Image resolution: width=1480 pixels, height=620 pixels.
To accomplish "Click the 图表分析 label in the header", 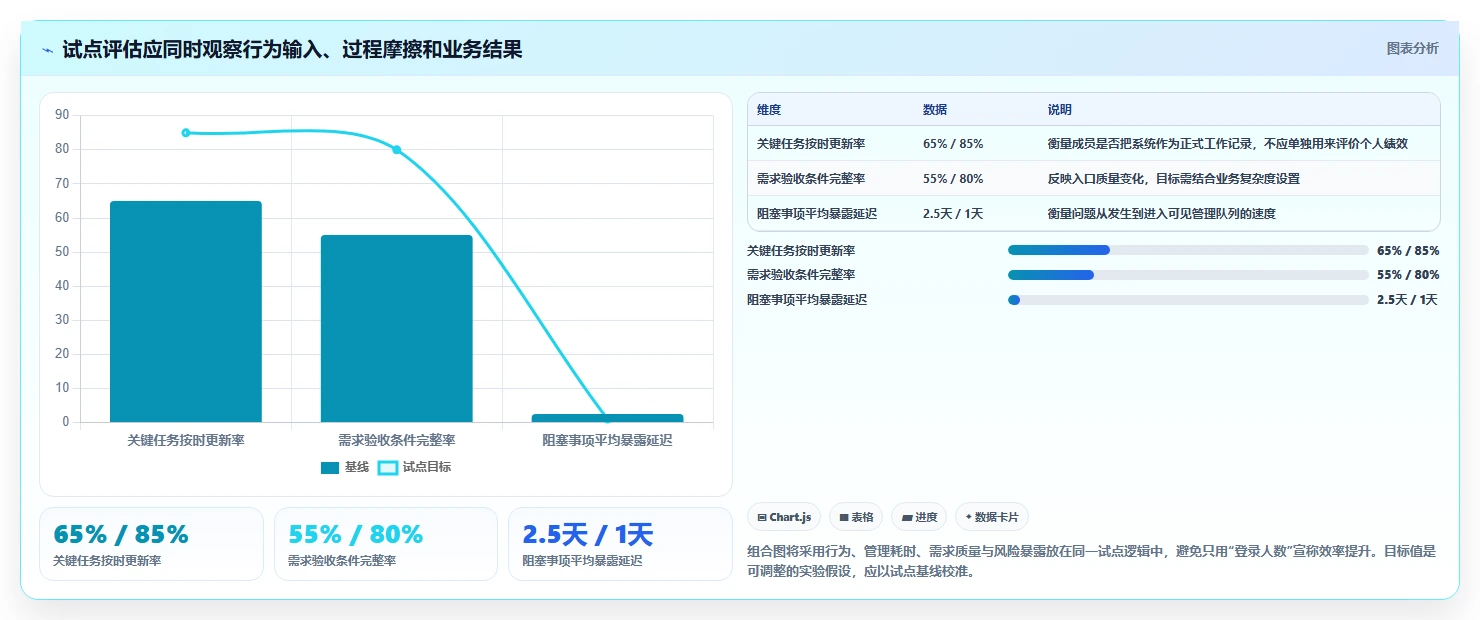I will 1412,49.
